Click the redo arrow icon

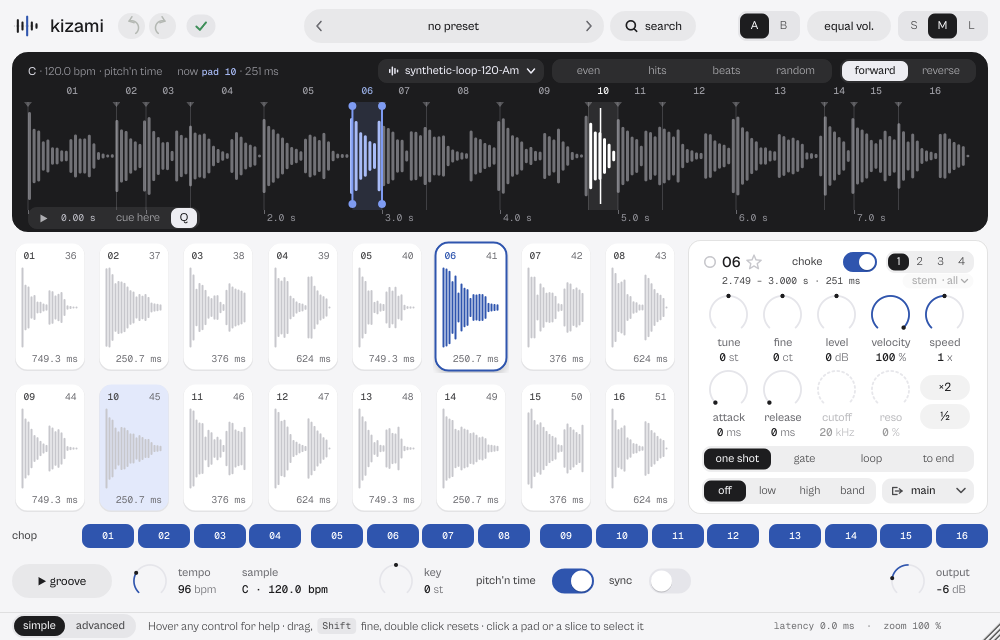162,26
